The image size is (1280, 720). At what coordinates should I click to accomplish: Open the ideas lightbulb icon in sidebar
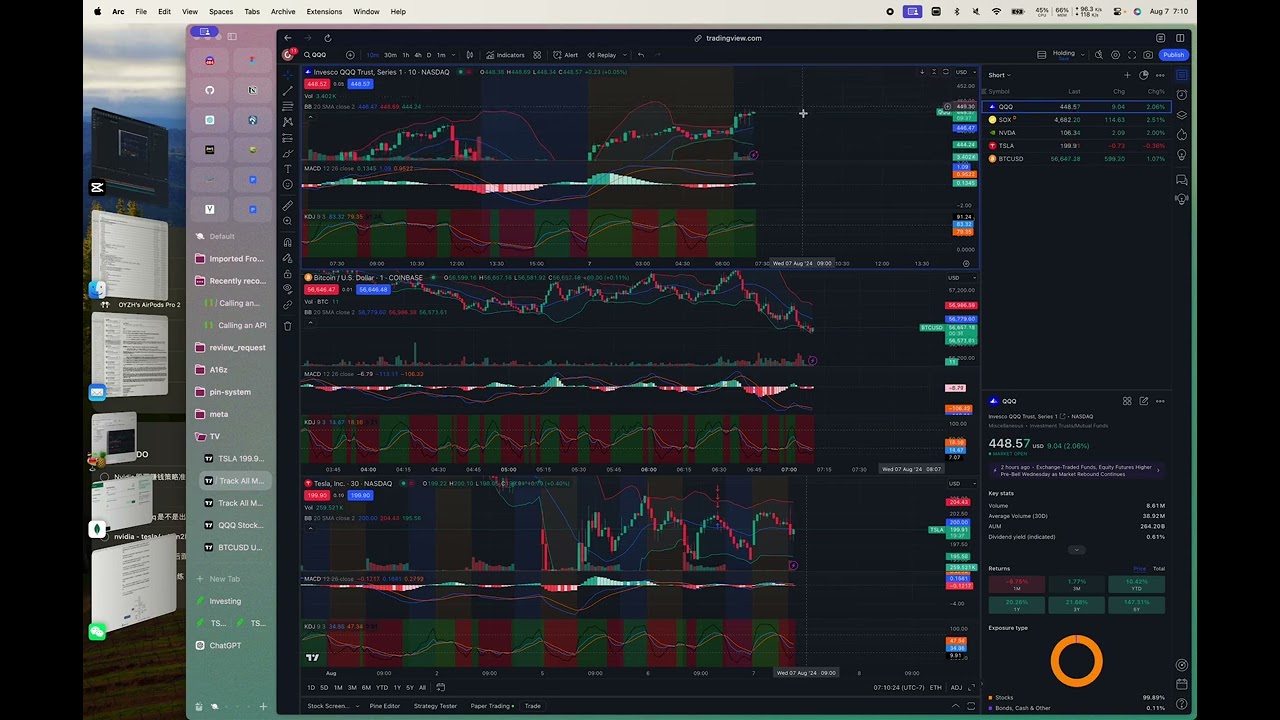[1181, 155]
